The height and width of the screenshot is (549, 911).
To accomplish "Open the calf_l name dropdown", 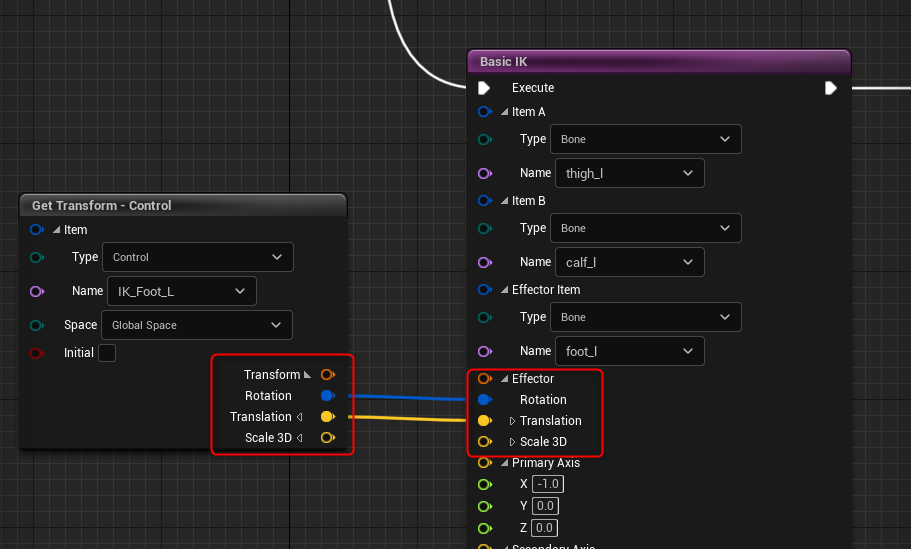I will [630, 262].
